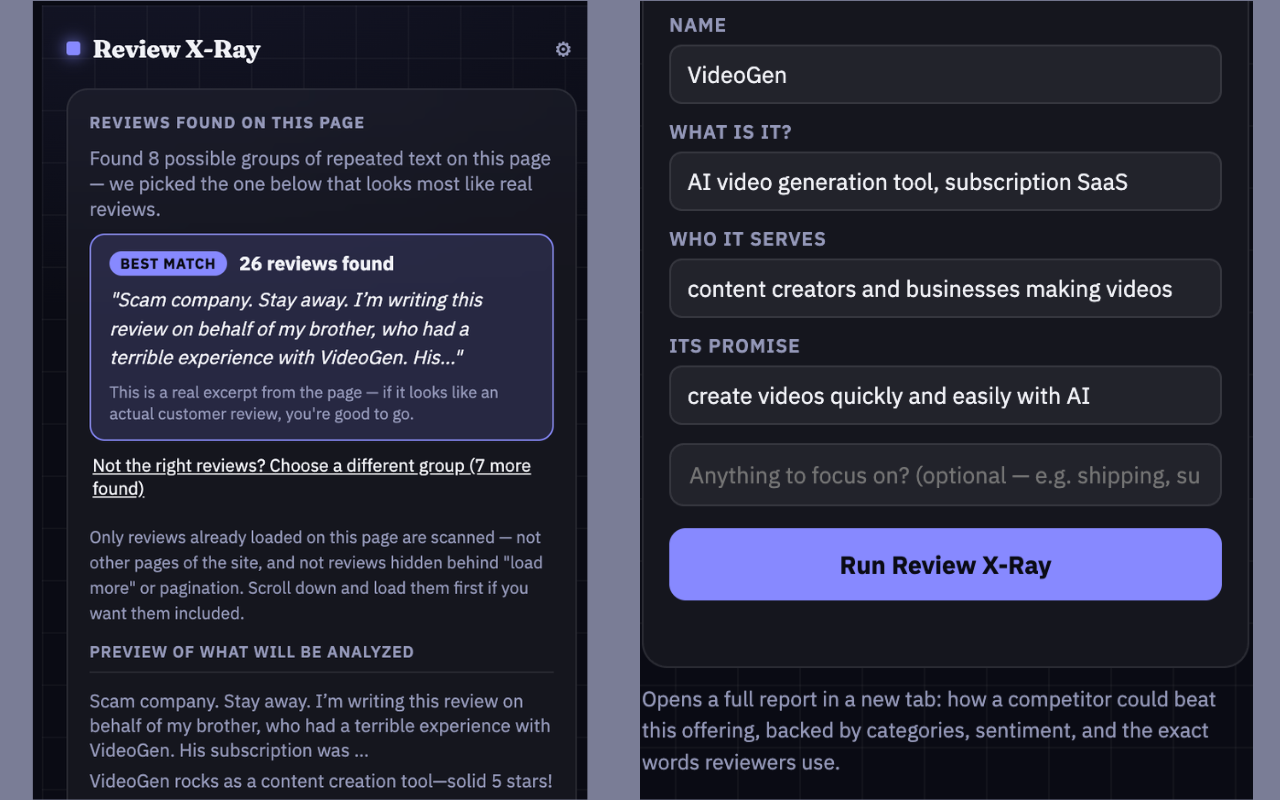Click the ITS PROMISE label

coord(735,346)
